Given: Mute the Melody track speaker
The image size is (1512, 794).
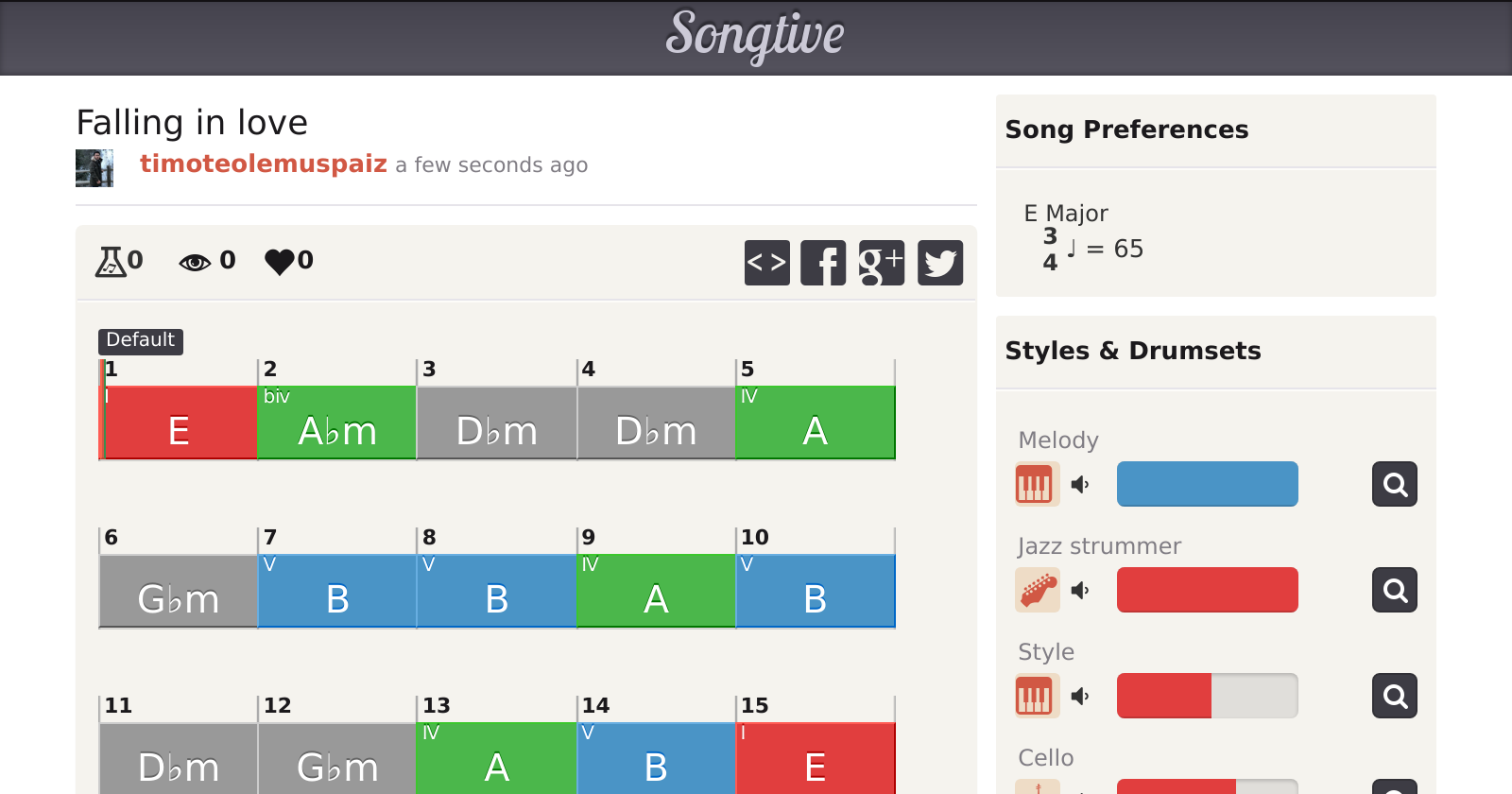Looking at the screenshot, I should pos(1080,485).
